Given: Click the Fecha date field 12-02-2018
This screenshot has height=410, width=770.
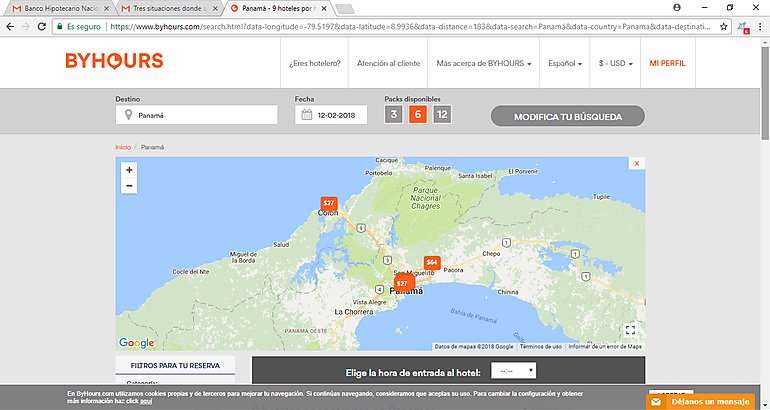Looking at the screenshot, I should click(331, 115).
